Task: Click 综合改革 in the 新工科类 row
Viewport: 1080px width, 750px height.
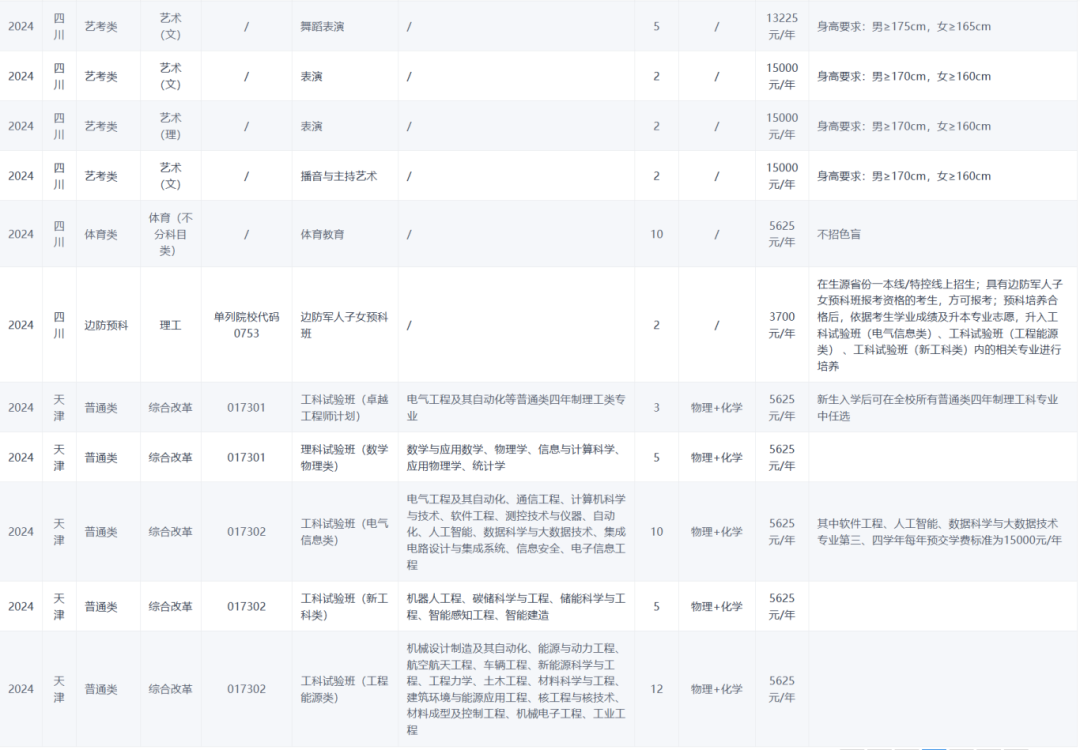Action: [170, 607]
